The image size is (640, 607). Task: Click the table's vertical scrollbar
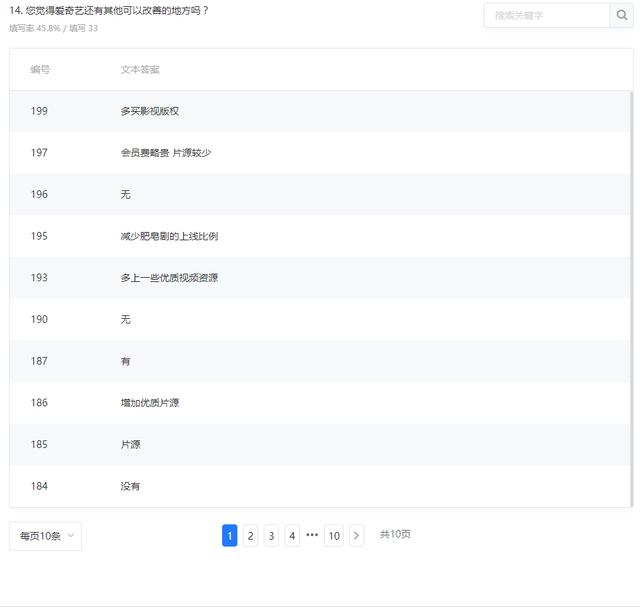pyautogui.click(x=631, y=299)
